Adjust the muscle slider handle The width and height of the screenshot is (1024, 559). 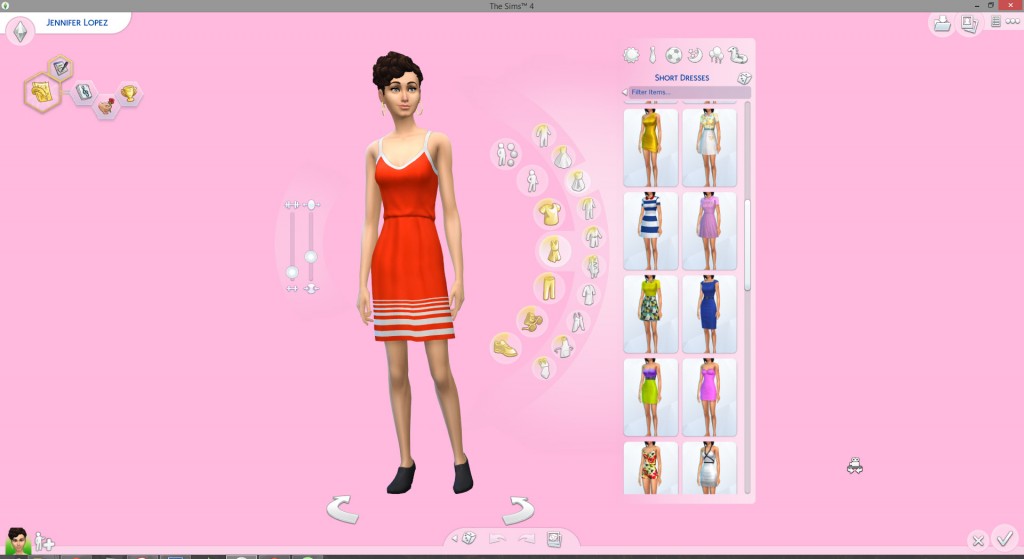tap(292, 272)
